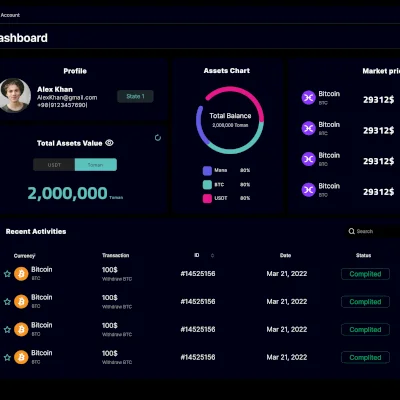Click the Transaction column header
The width and height of the screenshot is (400, 400).
tap(115, 255)
